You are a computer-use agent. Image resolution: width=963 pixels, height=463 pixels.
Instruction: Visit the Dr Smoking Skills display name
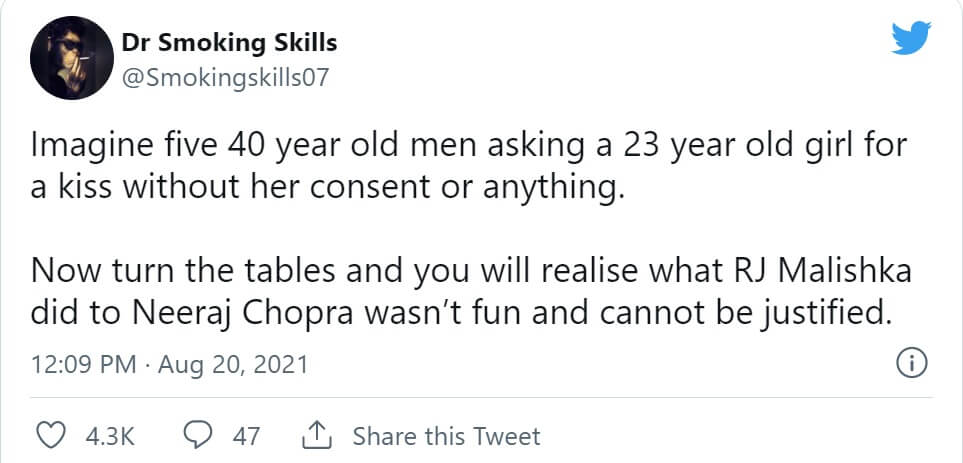point(228,42)
